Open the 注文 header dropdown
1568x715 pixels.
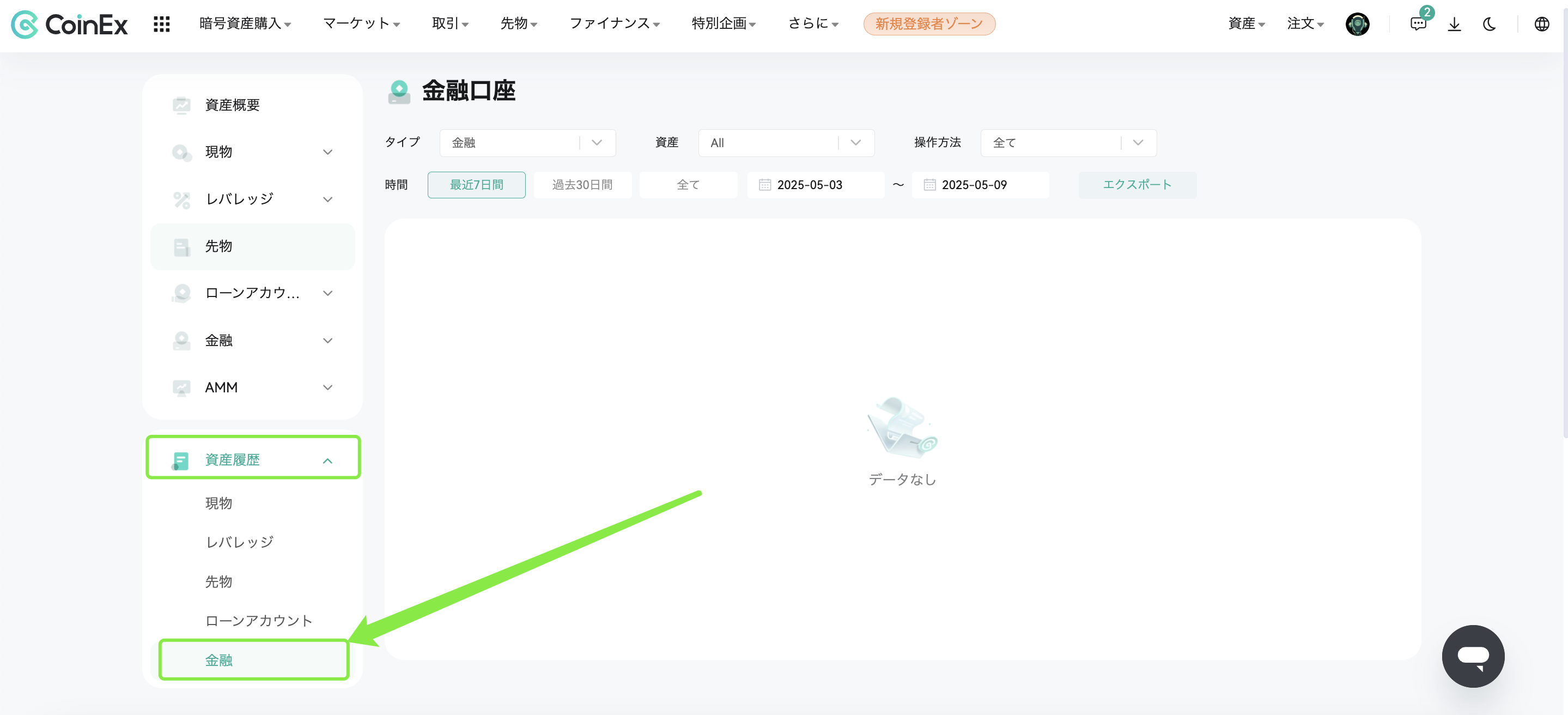tap(1305, 24)
